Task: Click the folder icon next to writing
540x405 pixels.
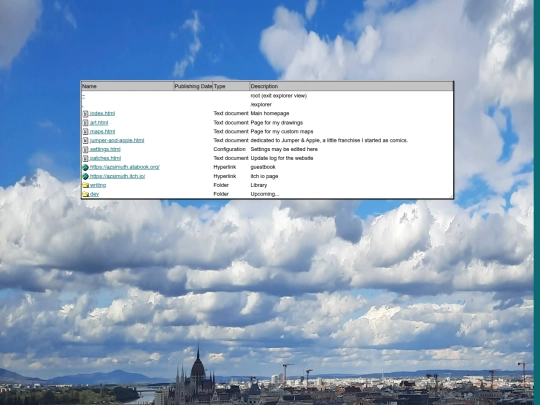Action: (85, 185)
